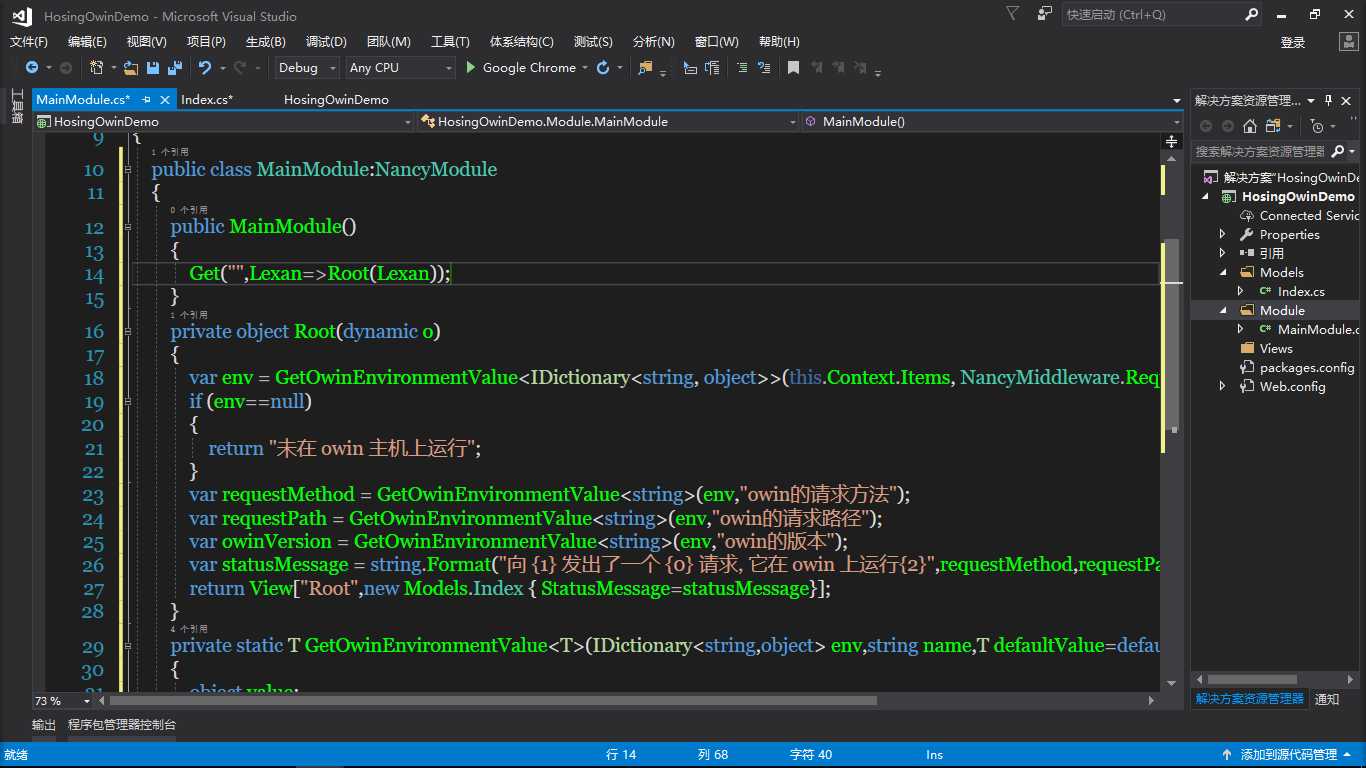The width and height of the screenshot is (1366, 768).
Task: Split the editor with the splitter handle
Action: pos(1171,142)
